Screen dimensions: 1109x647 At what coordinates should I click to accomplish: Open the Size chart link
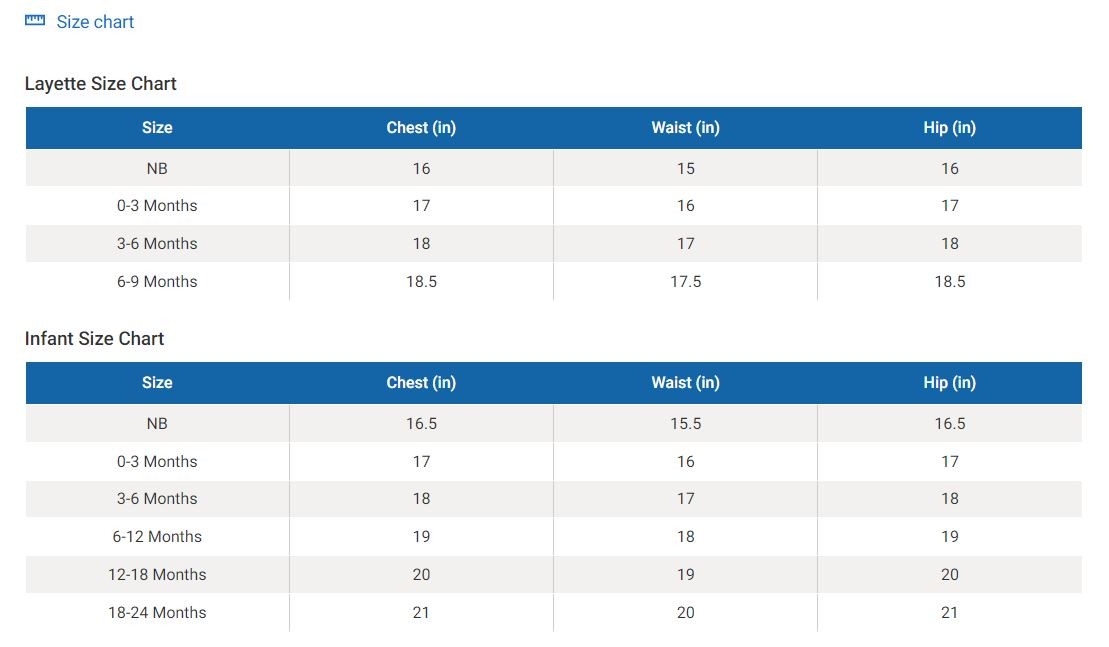tap(95, 22)
